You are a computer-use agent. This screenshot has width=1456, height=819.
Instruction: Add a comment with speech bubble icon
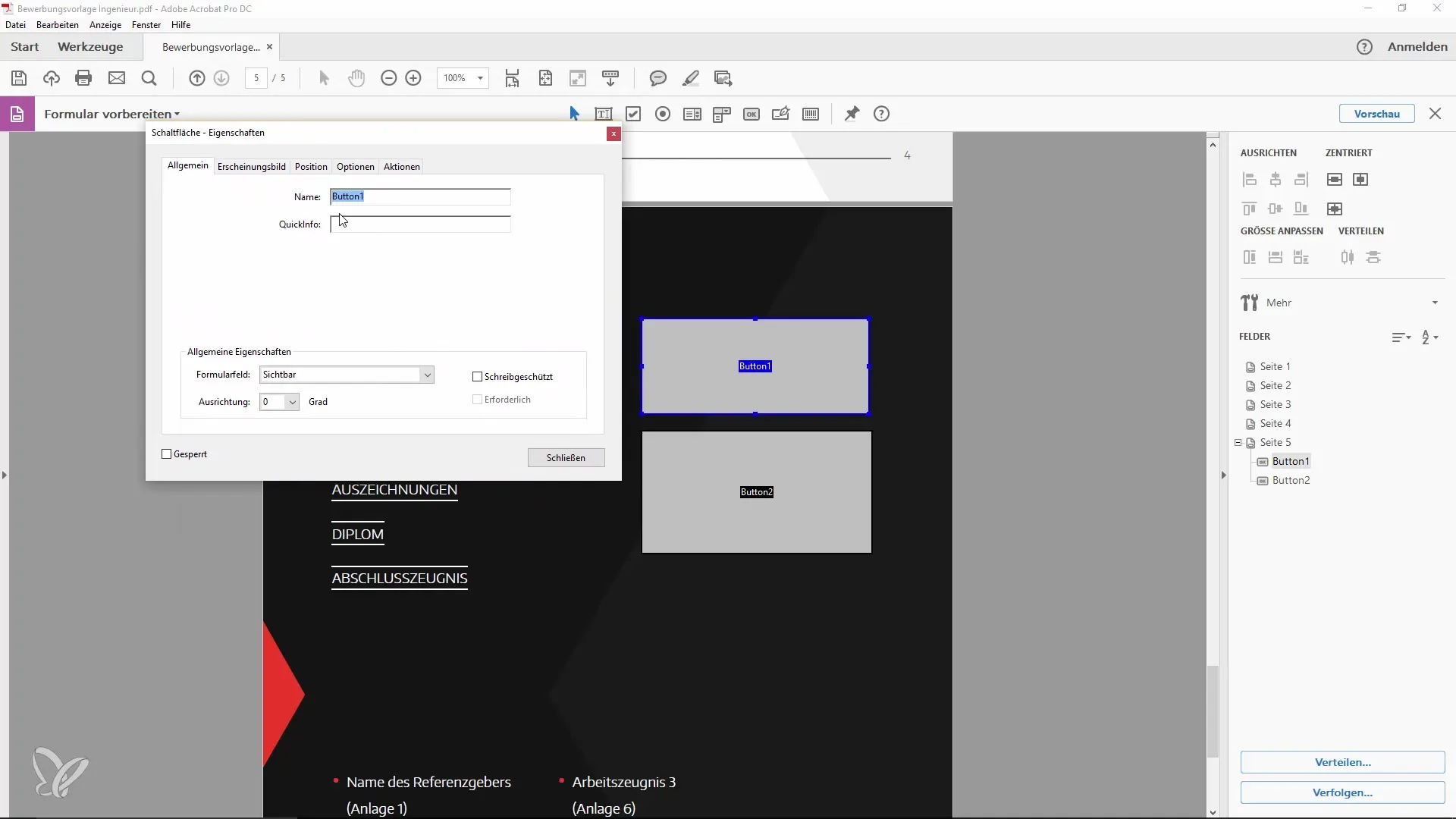point(658,78)
